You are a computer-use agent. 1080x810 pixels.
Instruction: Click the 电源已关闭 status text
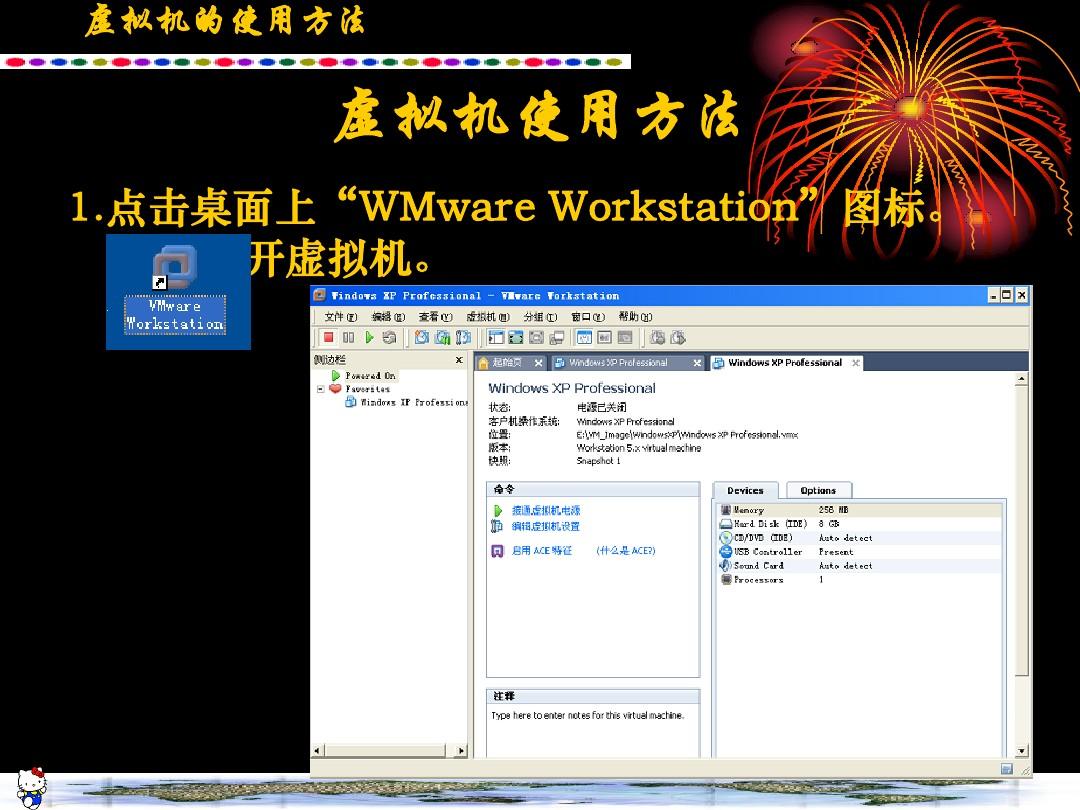point(601,408)
